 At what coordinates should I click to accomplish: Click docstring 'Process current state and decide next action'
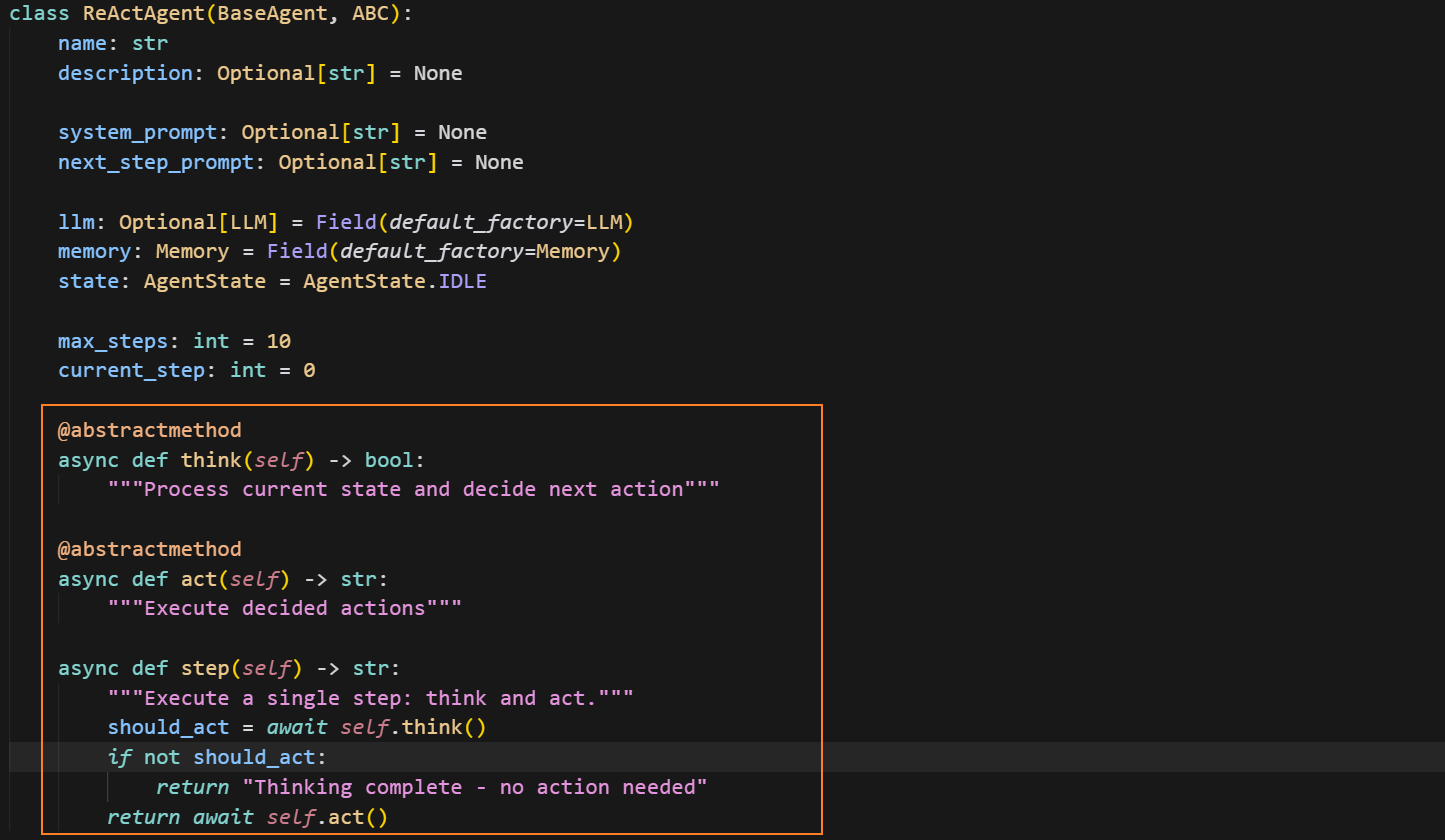[414, 489]
